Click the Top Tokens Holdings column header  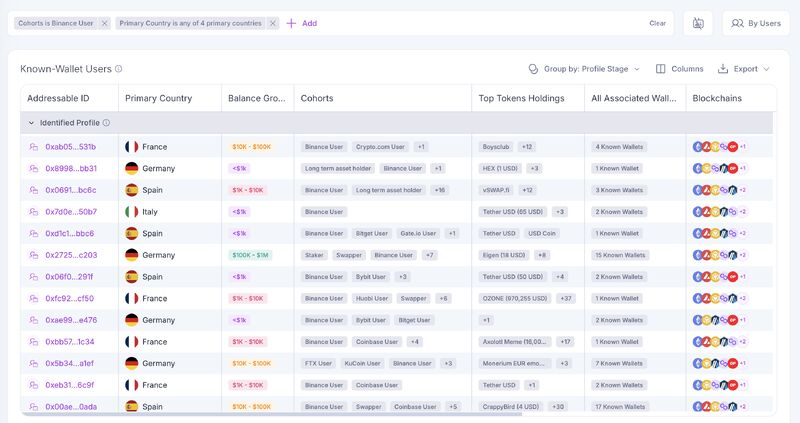pos(521,98)
